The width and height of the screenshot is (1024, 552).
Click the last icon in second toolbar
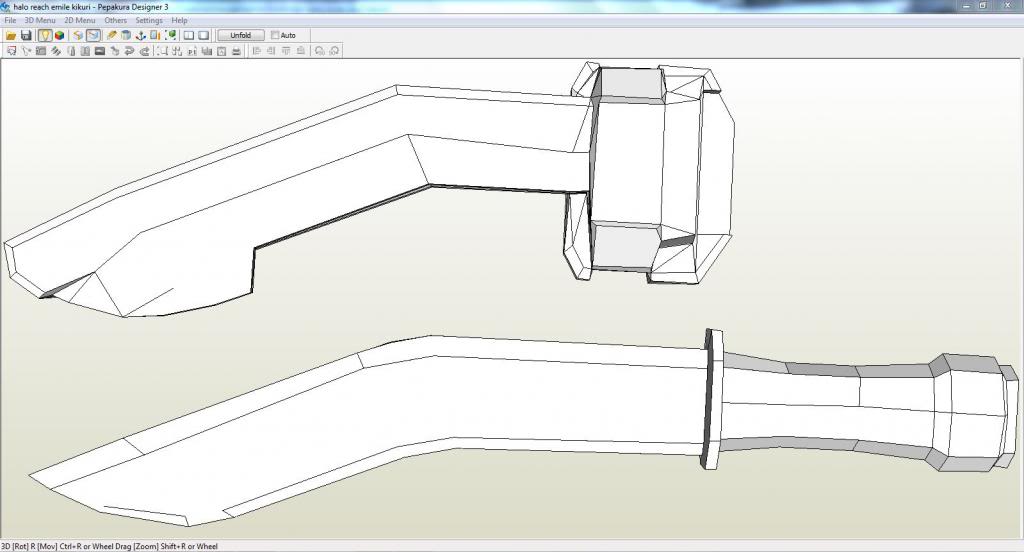click(334, 51)
